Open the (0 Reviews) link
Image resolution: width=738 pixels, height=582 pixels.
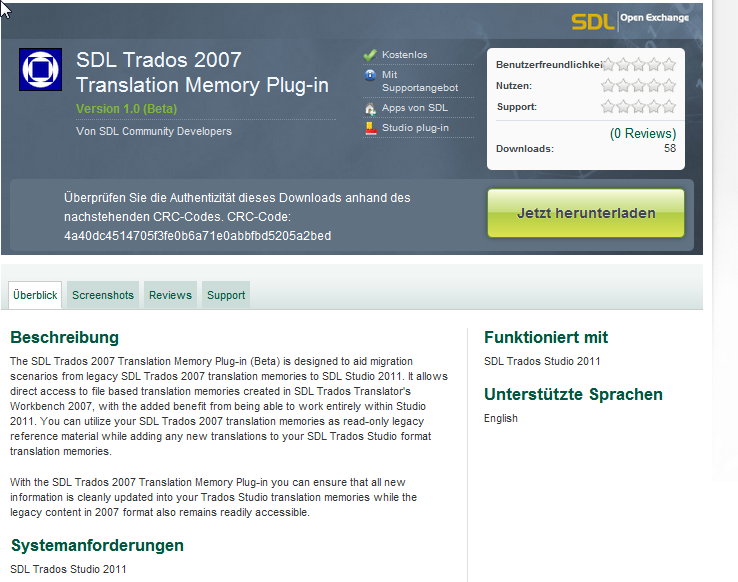[643, 134]
